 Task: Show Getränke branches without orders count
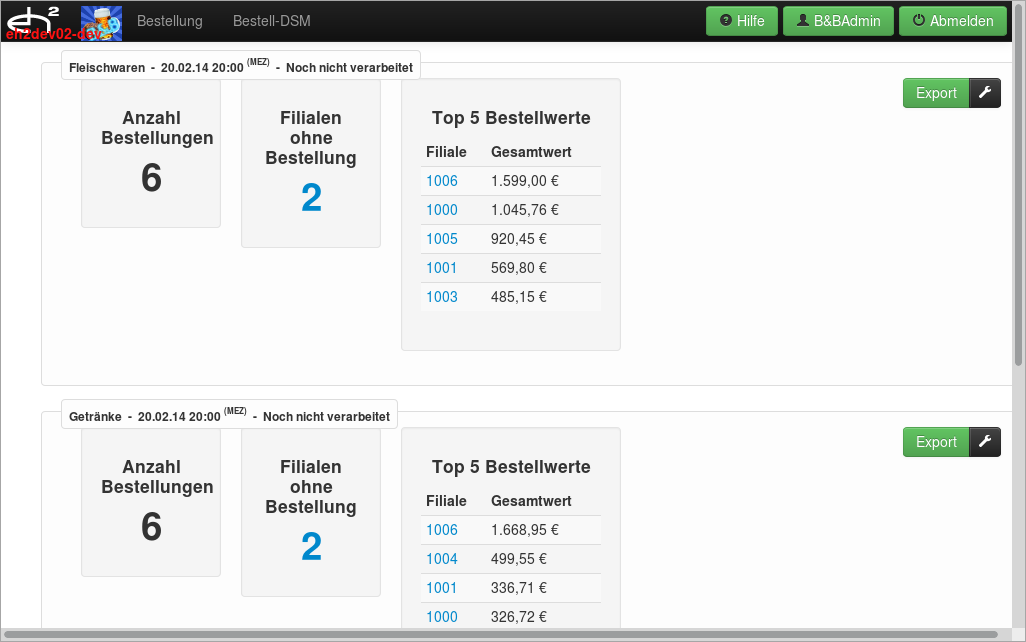coord(311,547)
